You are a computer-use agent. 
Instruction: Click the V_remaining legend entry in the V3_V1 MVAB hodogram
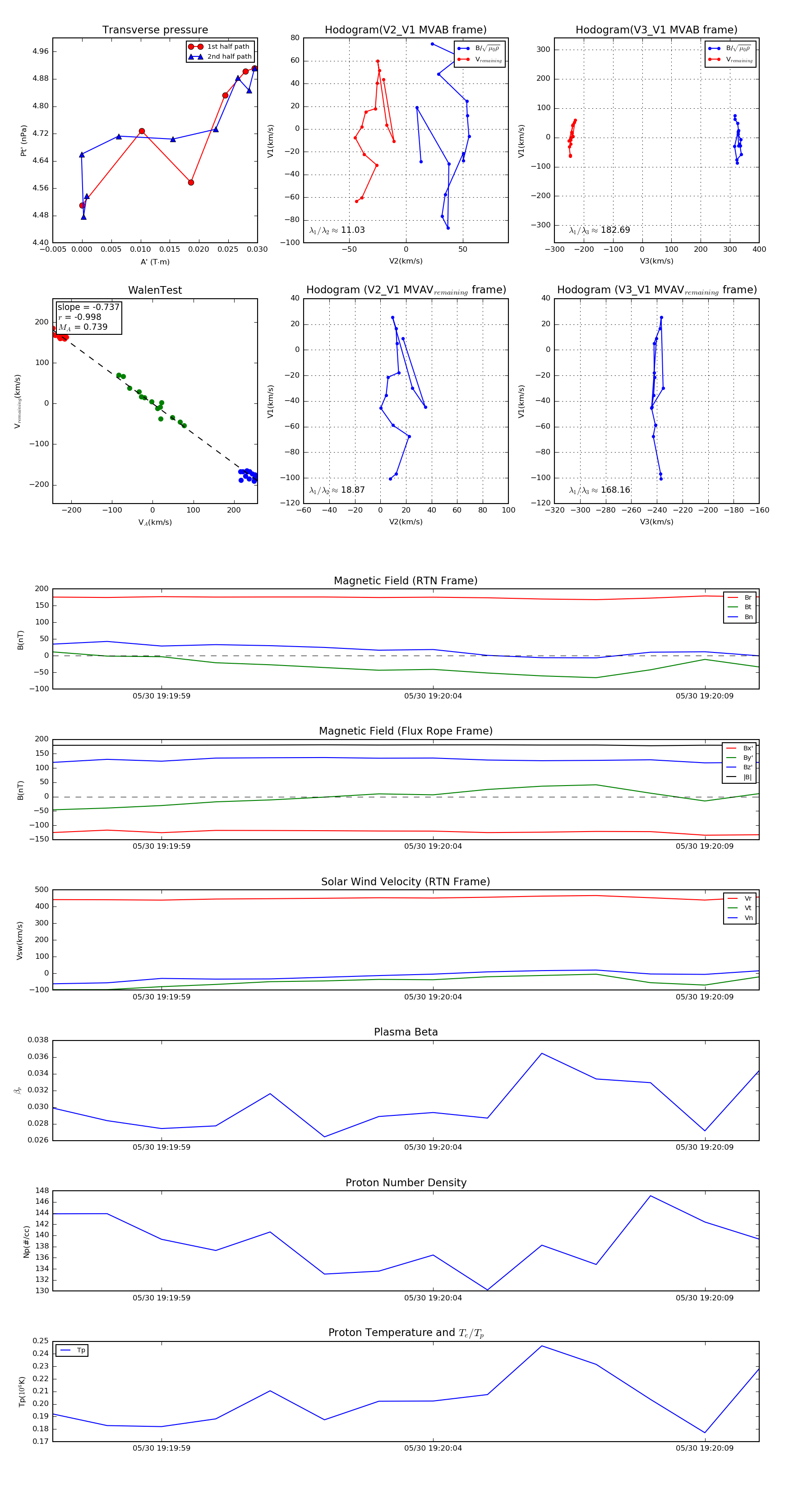(x=730, y=60)
